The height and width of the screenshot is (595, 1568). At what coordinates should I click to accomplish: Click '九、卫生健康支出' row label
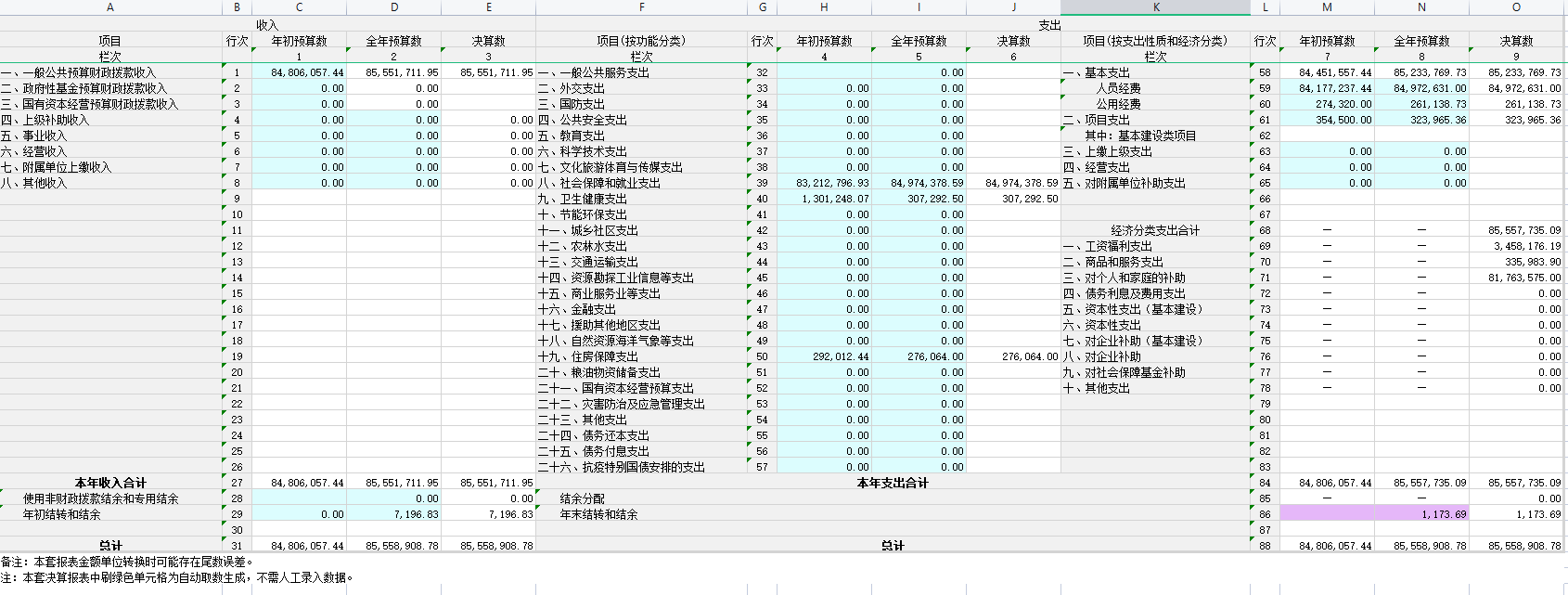coord(583,199)
